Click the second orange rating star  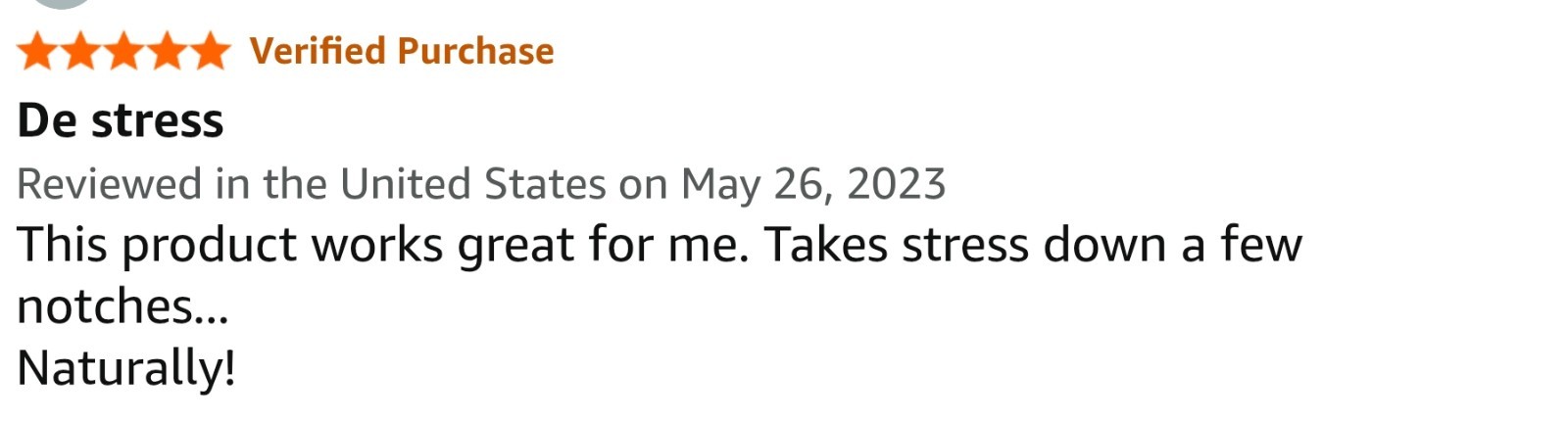[80, 51]
